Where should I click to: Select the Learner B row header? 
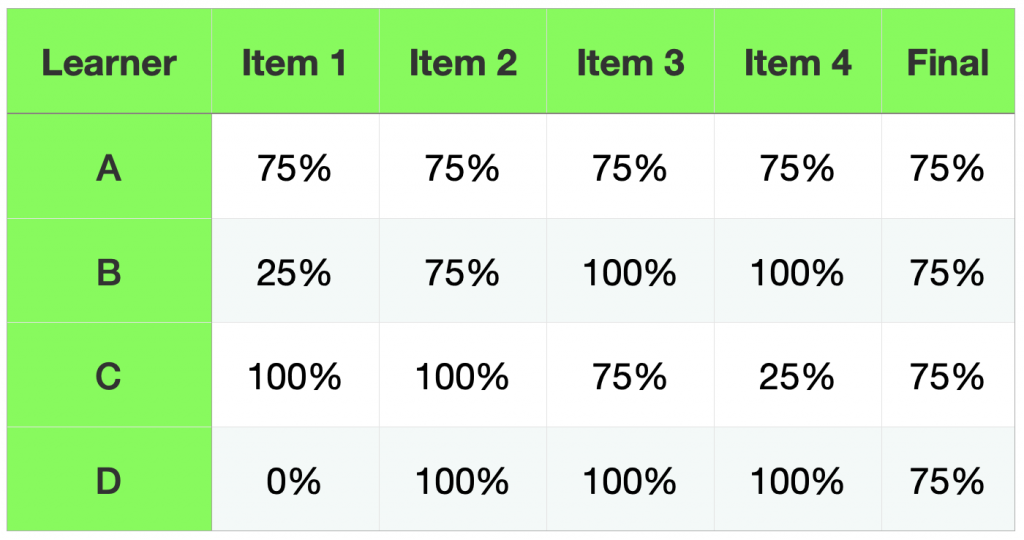(x=109, y=272)
